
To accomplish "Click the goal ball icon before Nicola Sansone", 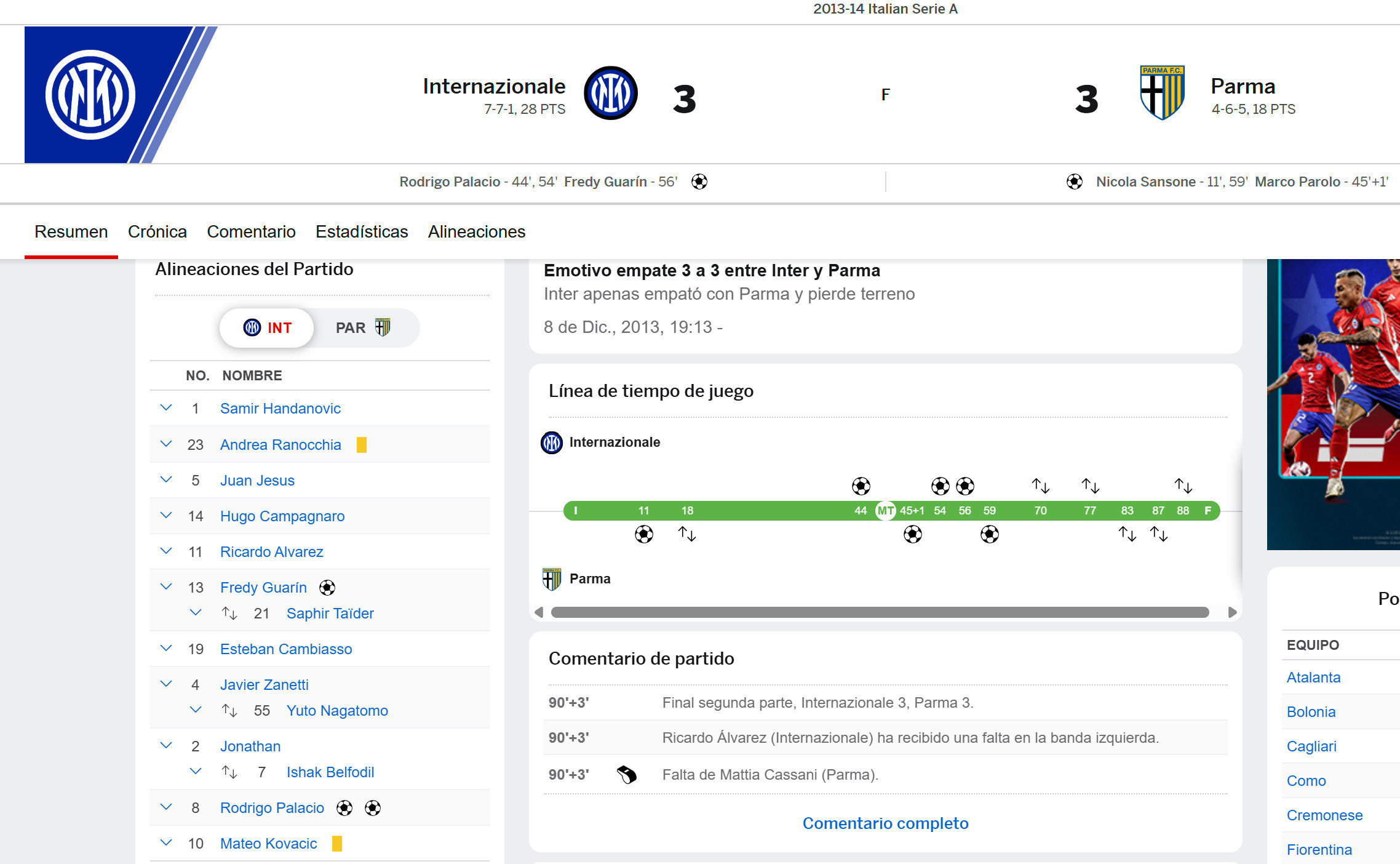I will [x=1075, y=182].
